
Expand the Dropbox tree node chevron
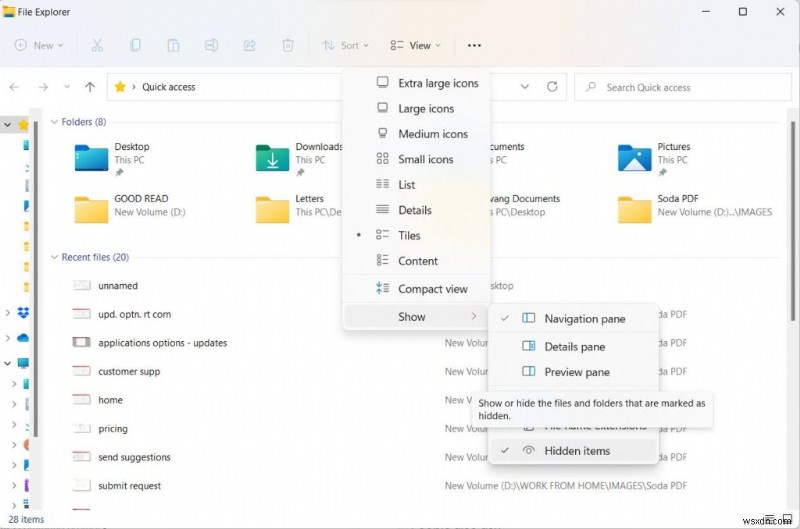(8, 312)
